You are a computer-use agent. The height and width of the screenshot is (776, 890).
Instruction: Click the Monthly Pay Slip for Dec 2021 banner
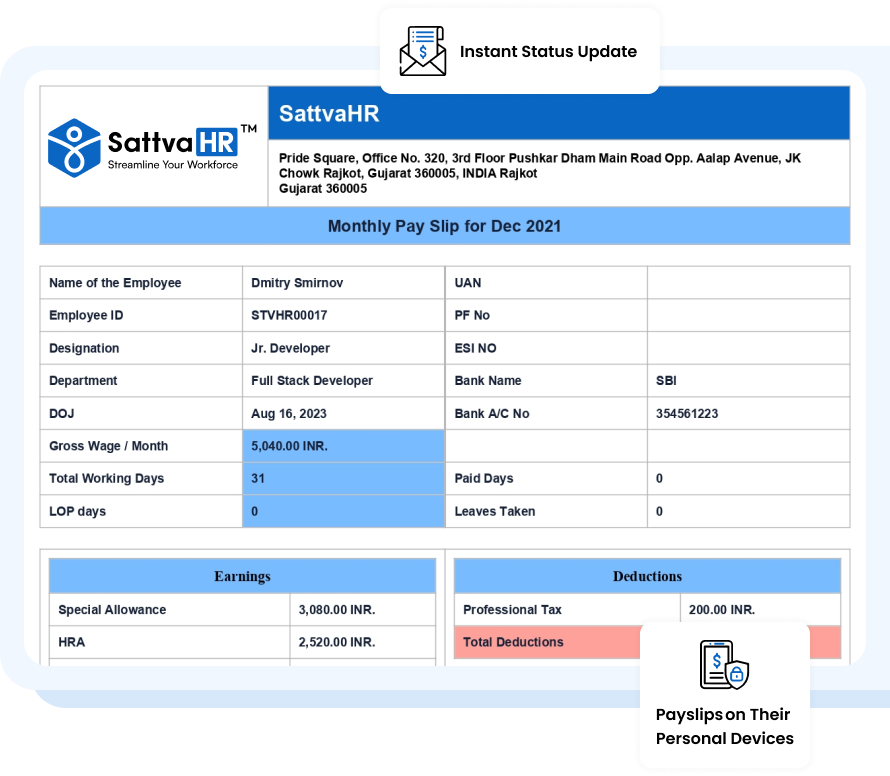pos(444,226)
